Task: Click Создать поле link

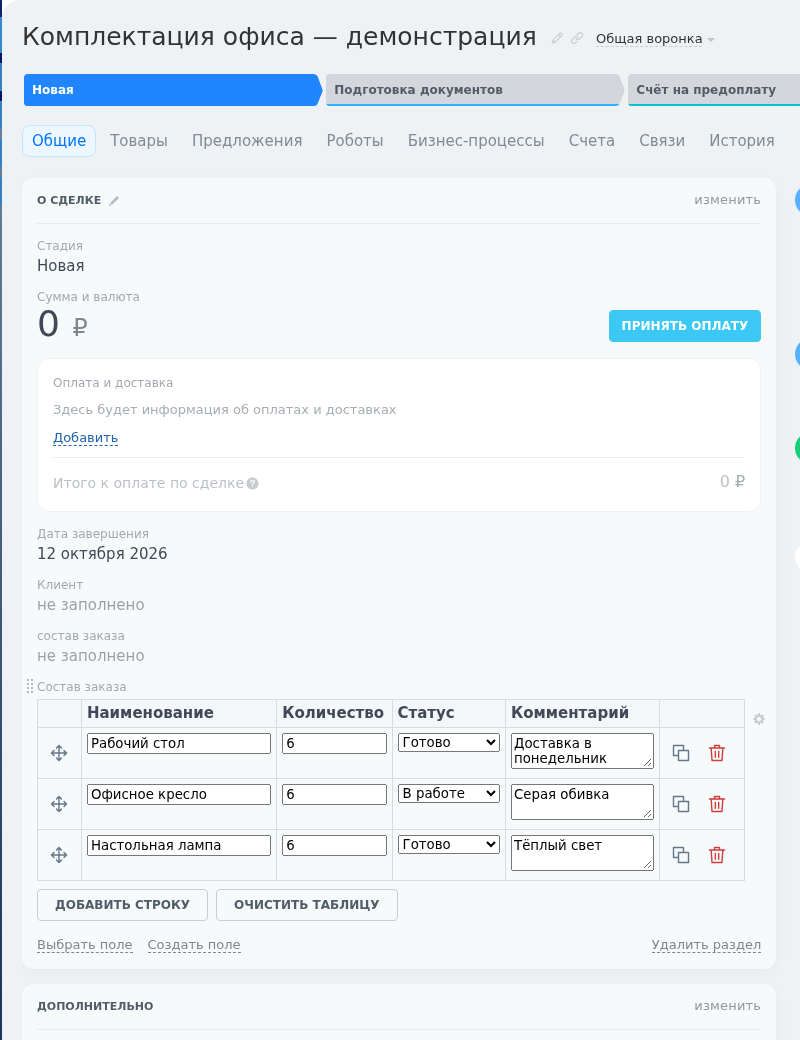Action: pos(194,944)
